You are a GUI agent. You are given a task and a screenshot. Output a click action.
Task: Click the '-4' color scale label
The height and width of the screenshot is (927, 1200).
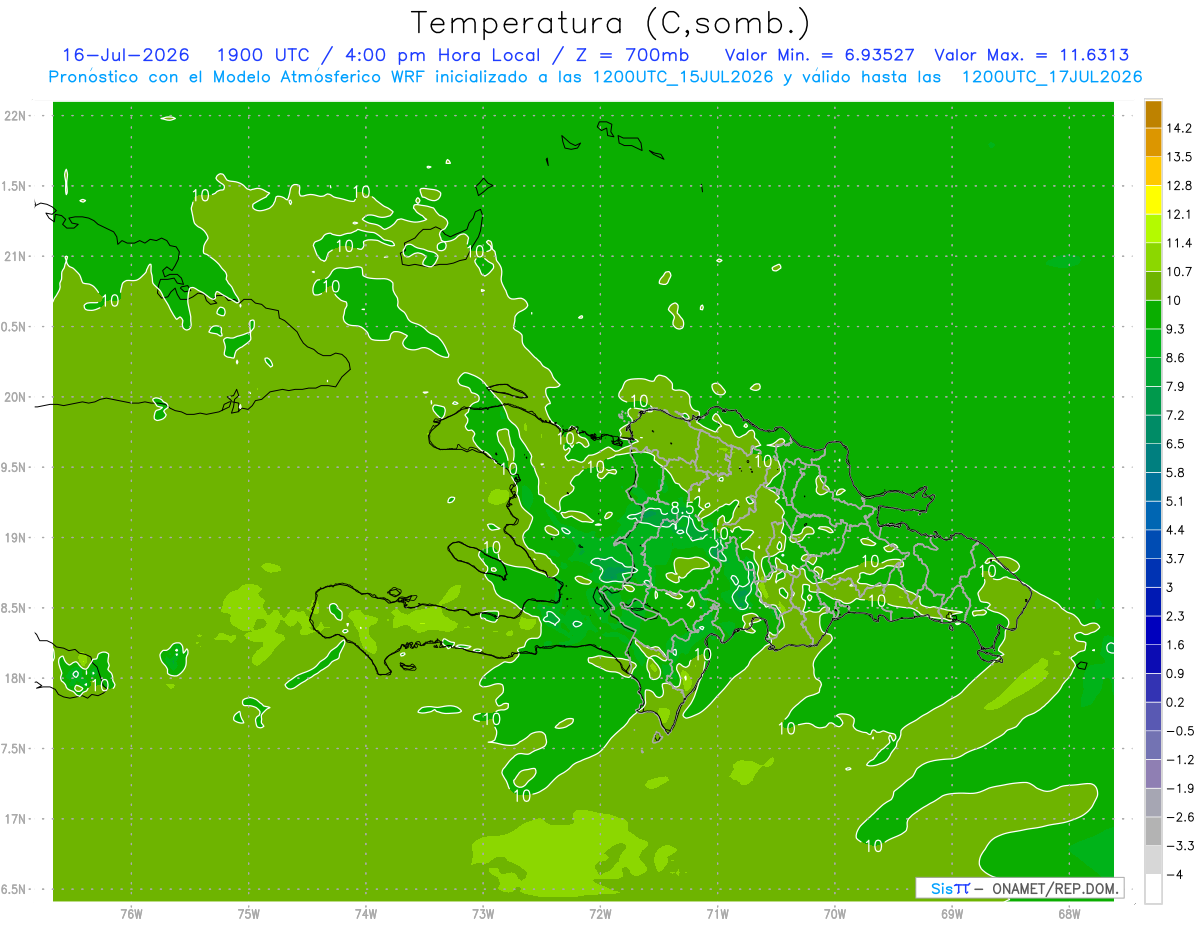coord(1176,874)
